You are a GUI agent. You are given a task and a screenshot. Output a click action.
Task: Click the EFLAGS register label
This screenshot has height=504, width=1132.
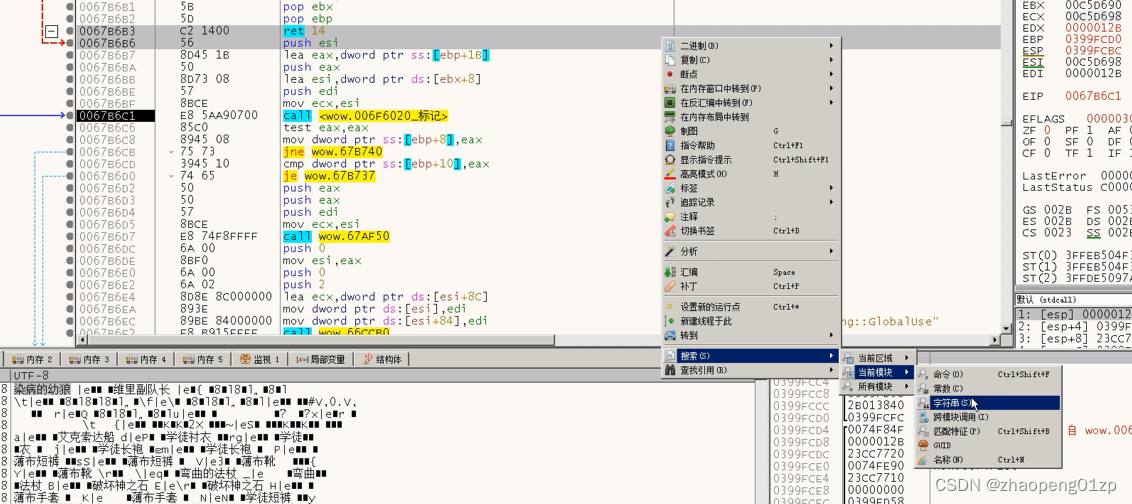pyautogui.click(x=1042, y=118)
